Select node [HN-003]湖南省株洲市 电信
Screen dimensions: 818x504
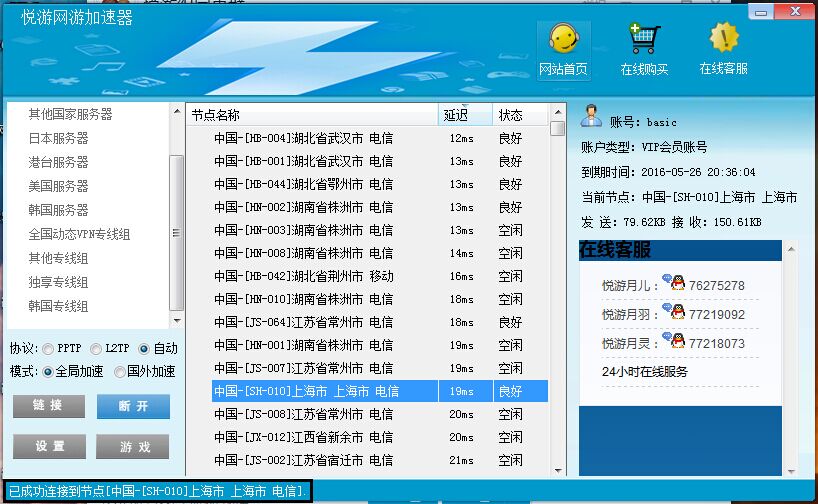coord(304,230)
